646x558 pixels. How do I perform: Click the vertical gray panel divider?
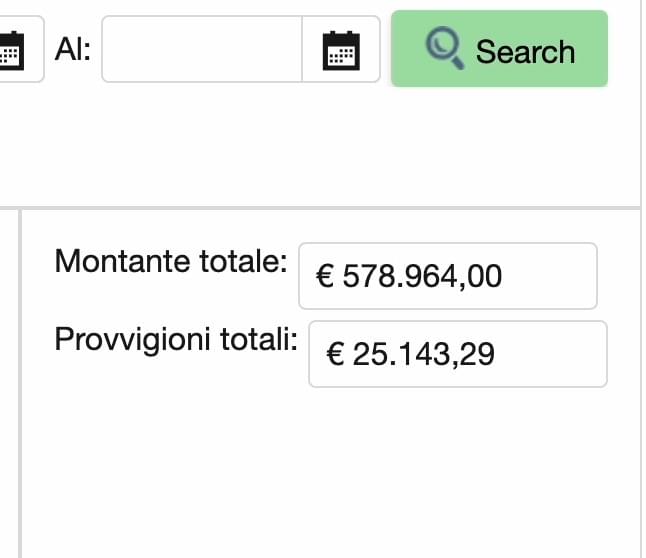click(20, 383)
